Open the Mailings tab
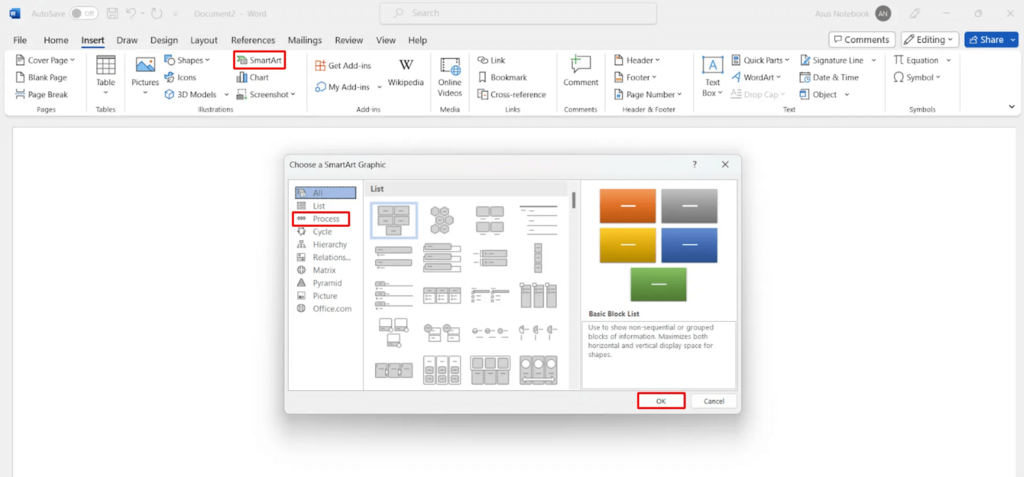 305,40
